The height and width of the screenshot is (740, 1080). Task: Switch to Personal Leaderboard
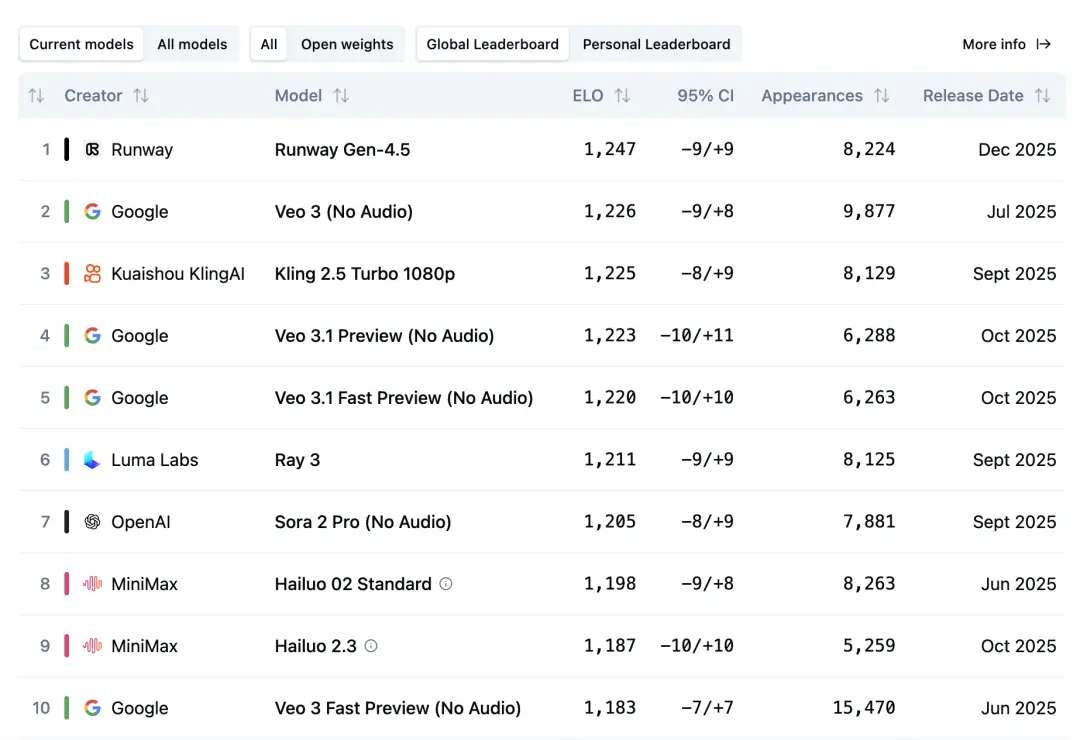656,44
